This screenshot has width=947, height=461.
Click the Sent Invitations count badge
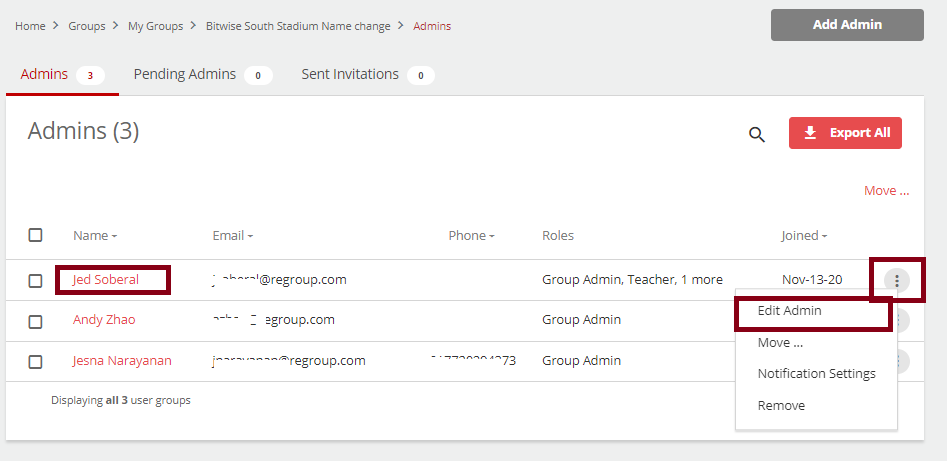click(x=421, y=76)
